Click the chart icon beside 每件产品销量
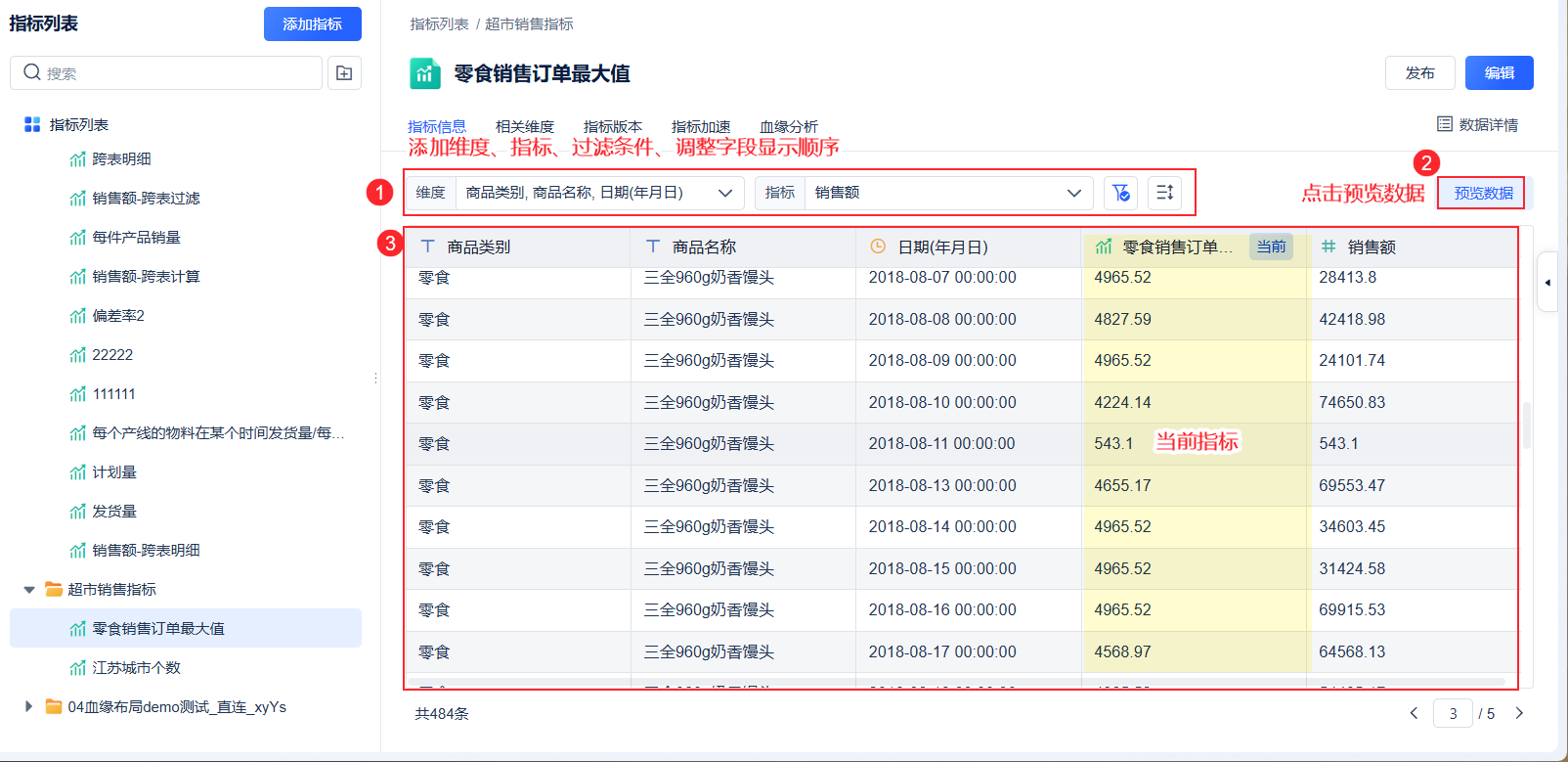 tap(78, 238)
